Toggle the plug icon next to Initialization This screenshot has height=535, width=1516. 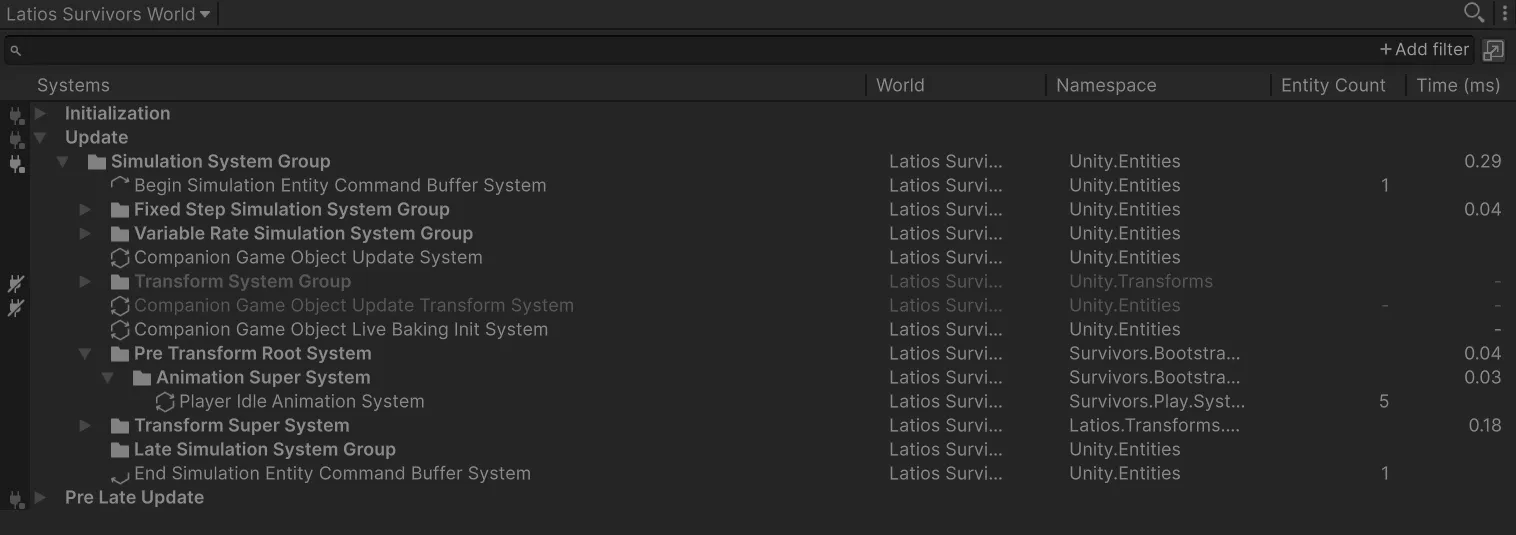[16, 114]
